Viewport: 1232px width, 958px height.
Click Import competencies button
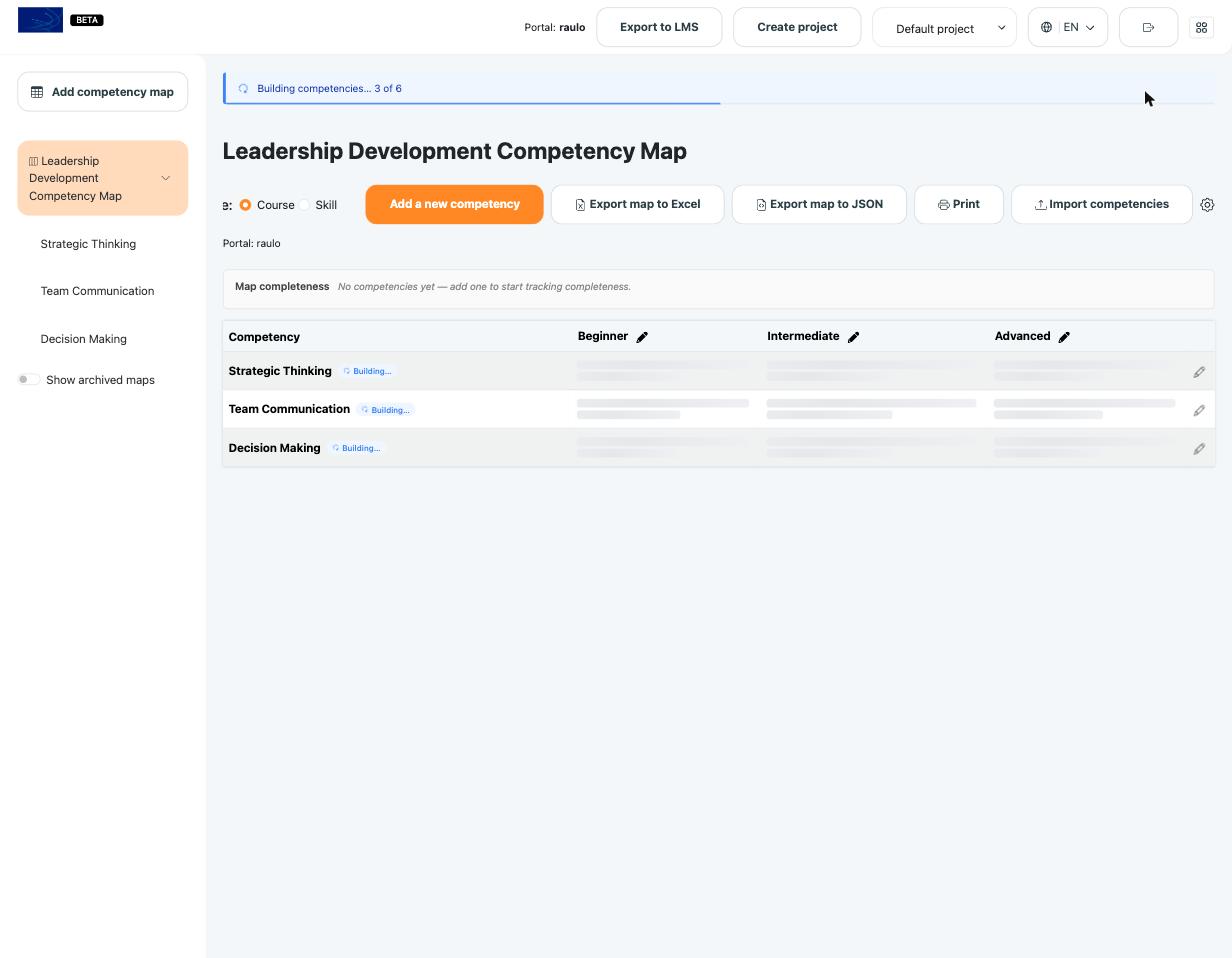pos(1101,204)
